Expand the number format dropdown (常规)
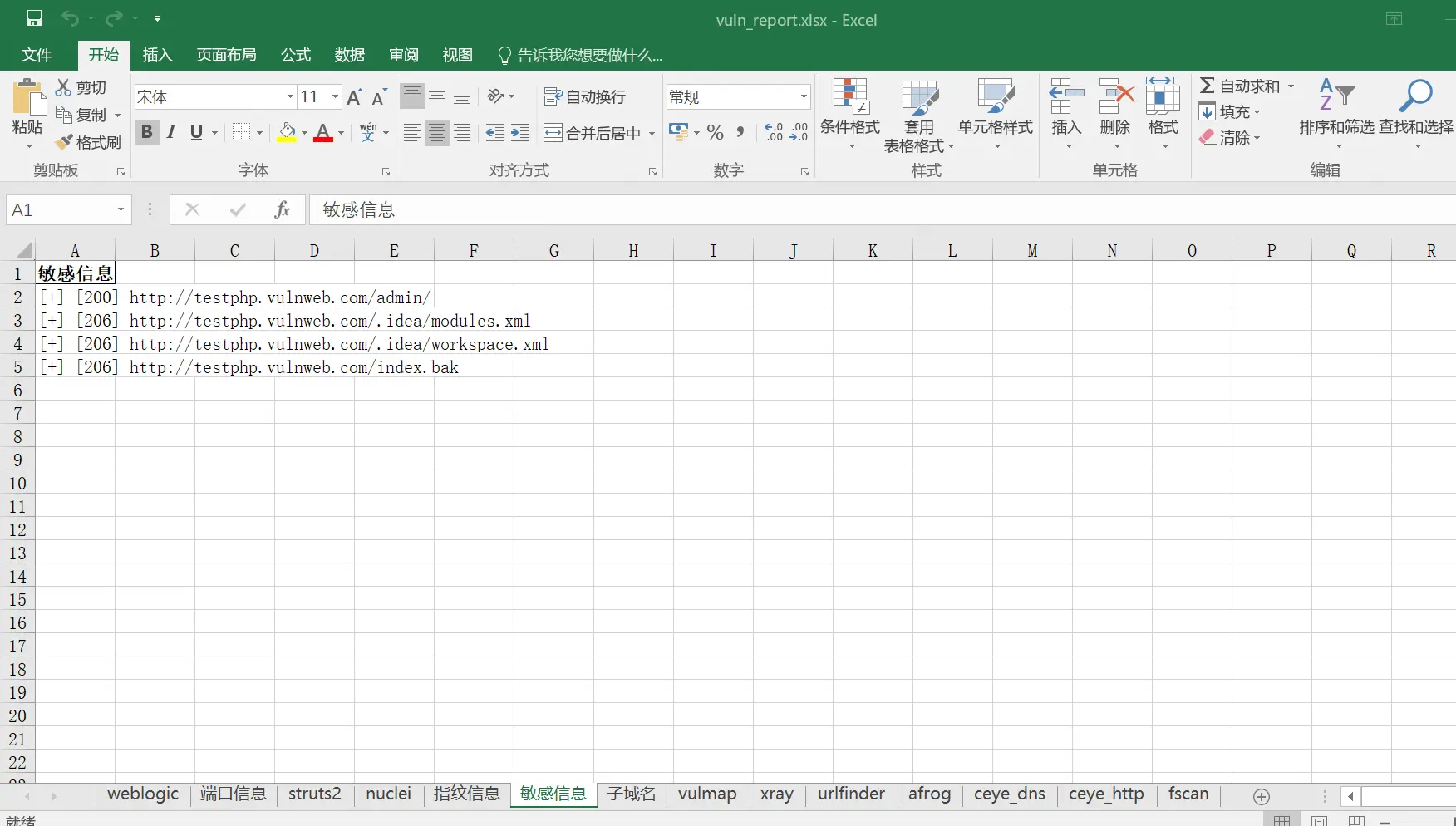 (803, 97)
